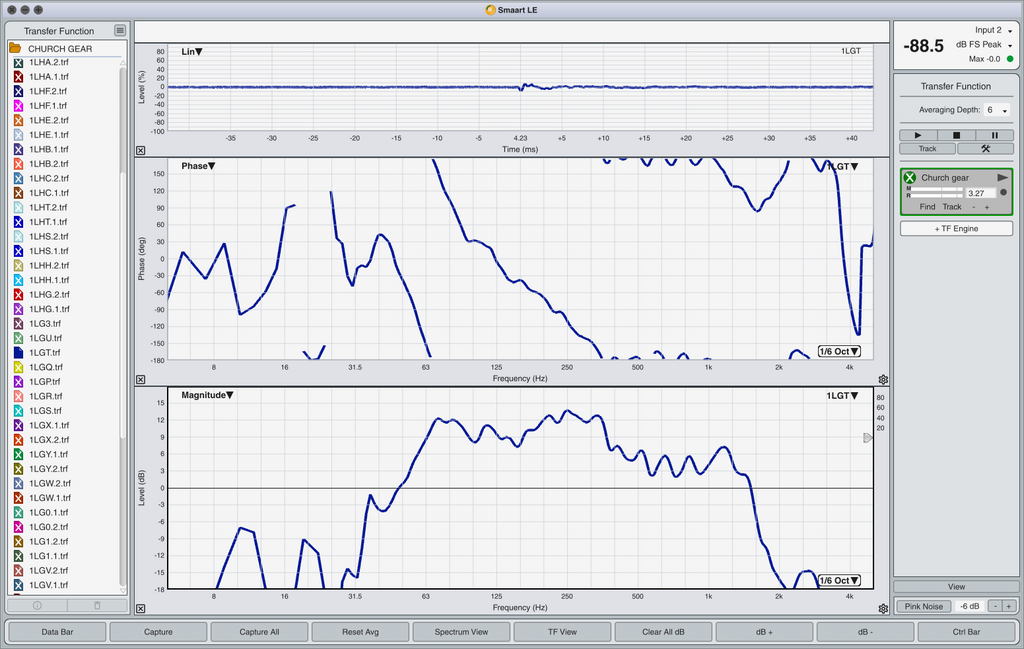Toggle the Pink Noise generator button

[x=923, y=607]
